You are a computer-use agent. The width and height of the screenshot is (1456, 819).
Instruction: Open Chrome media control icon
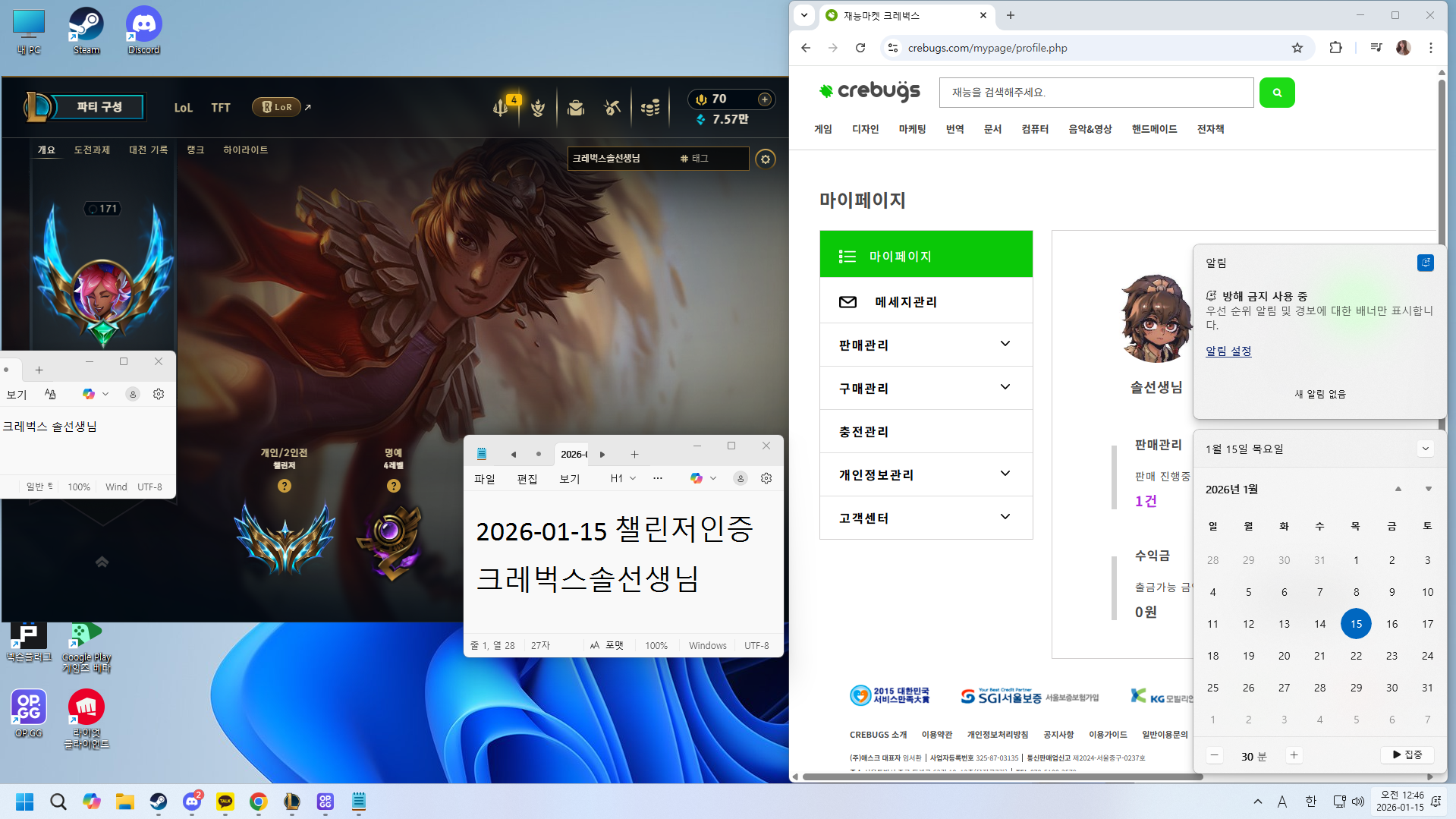(1376, 48)
